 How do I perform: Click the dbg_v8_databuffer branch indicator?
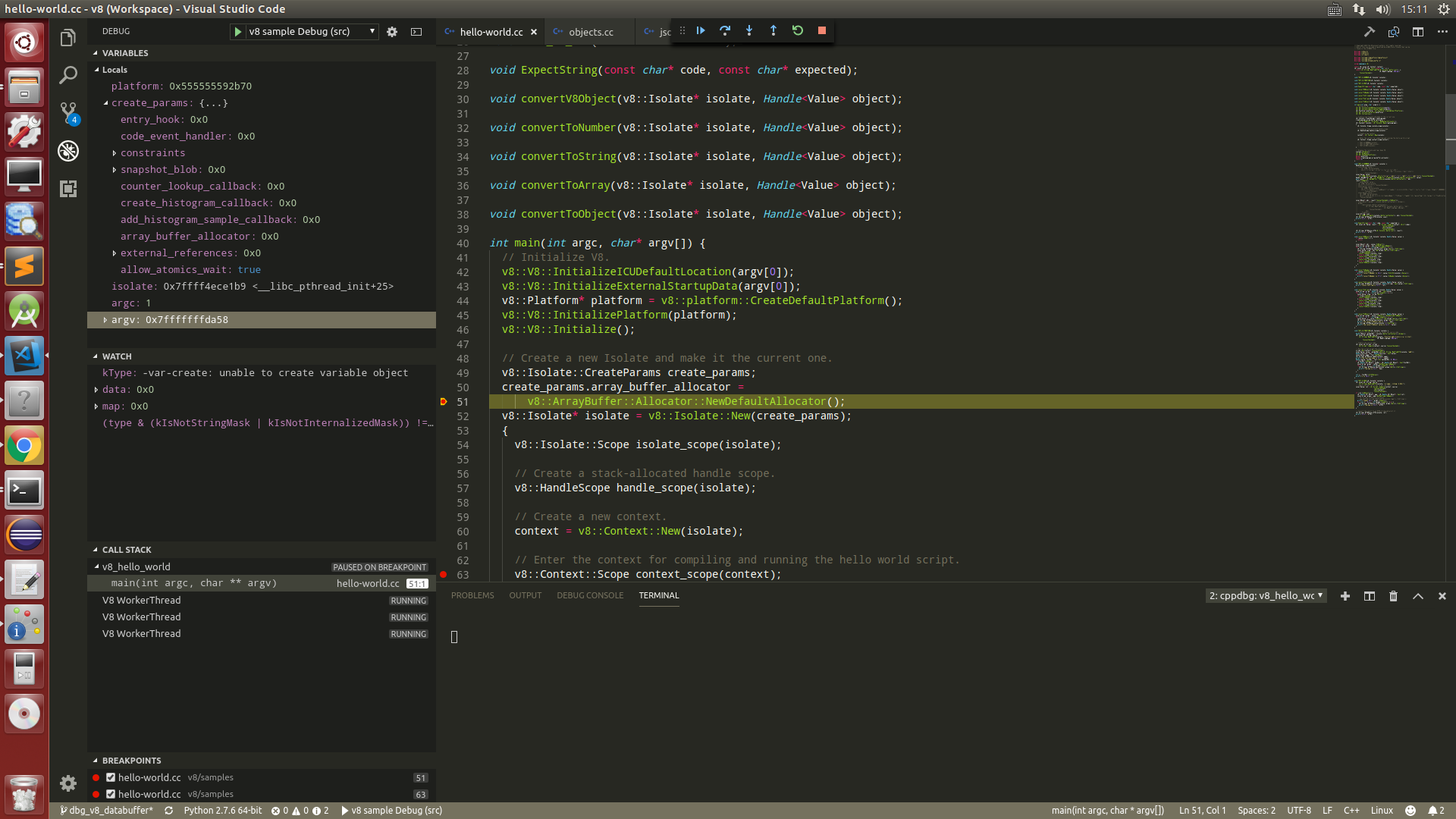[107, 811]
